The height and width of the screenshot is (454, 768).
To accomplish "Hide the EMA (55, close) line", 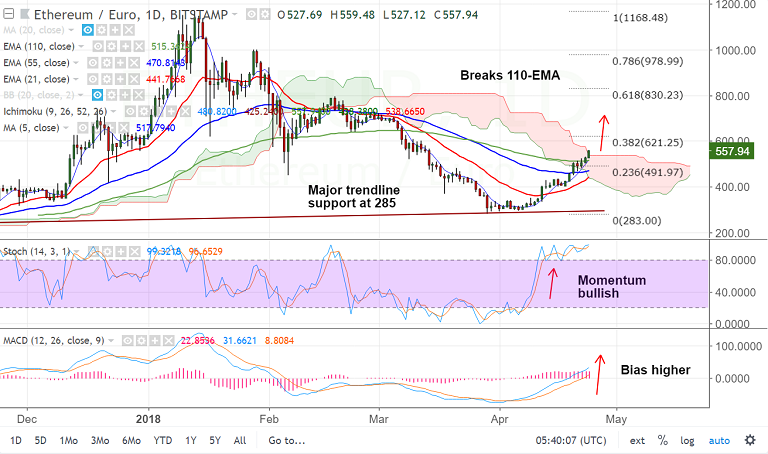I will (93, 63).
